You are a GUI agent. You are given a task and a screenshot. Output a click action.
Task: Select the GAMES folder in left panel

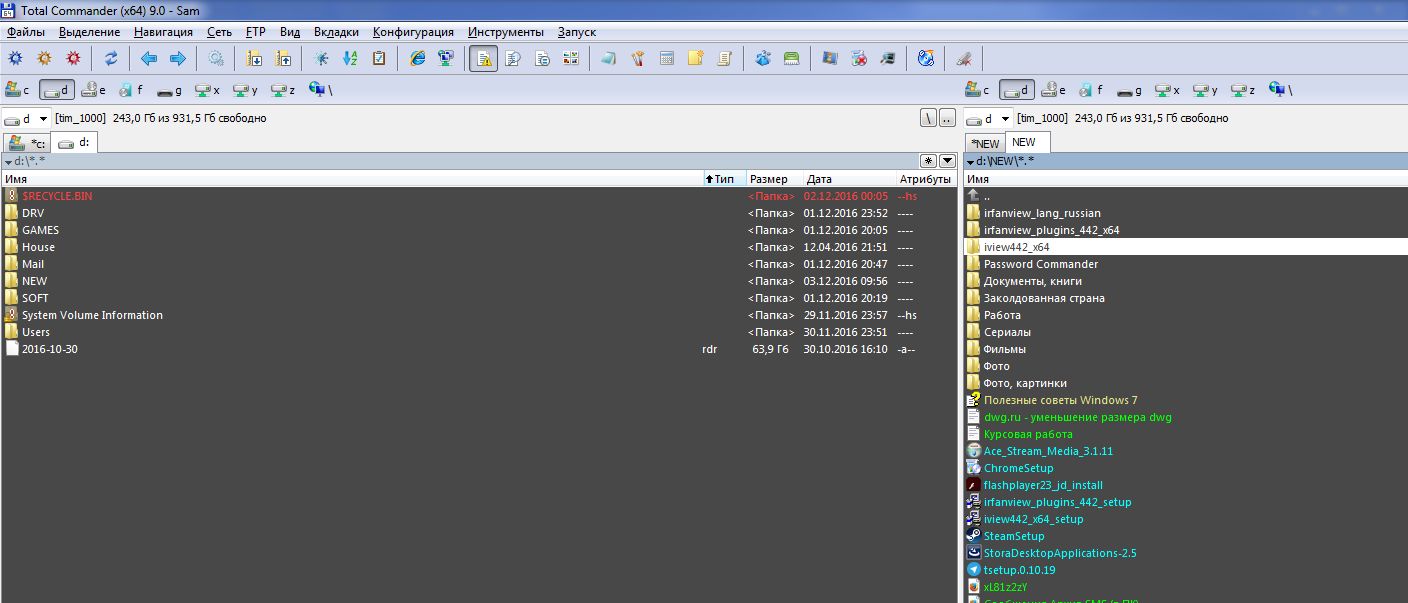(479, 230)
